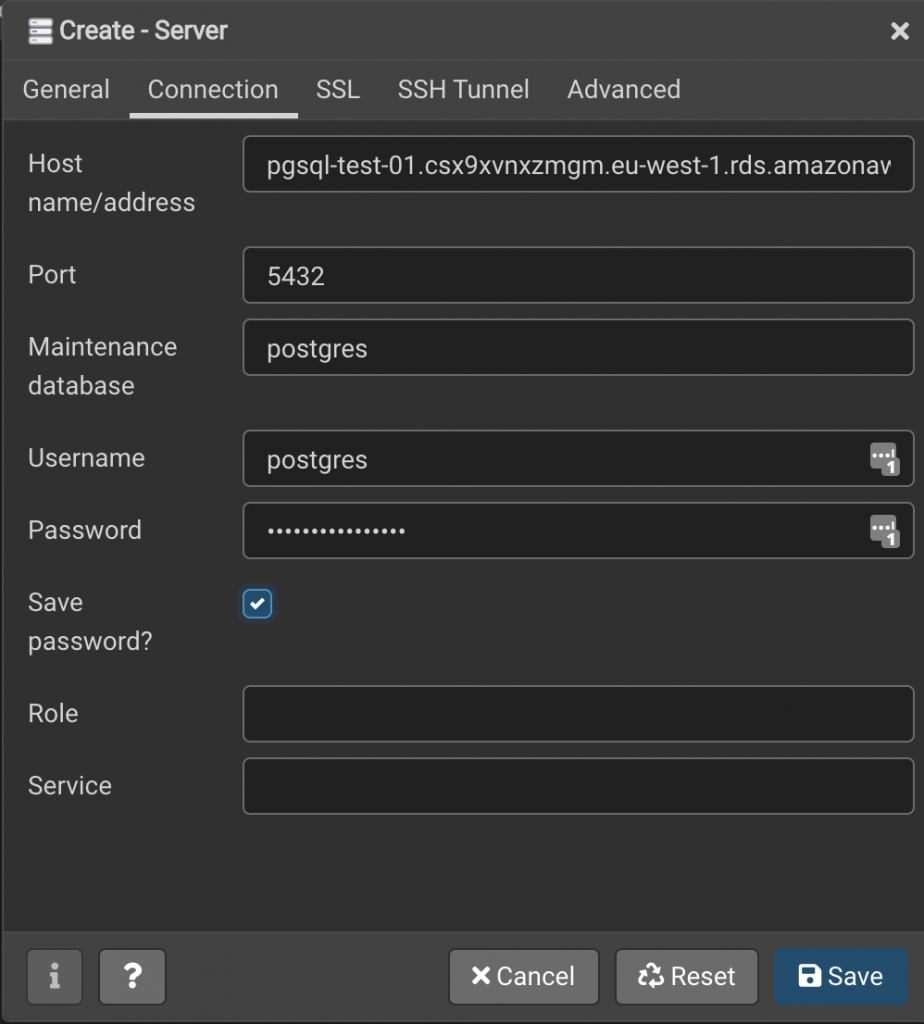Screen dimensions: 924x1024
Task: Save the server configuration
Action: click(840, 976)
